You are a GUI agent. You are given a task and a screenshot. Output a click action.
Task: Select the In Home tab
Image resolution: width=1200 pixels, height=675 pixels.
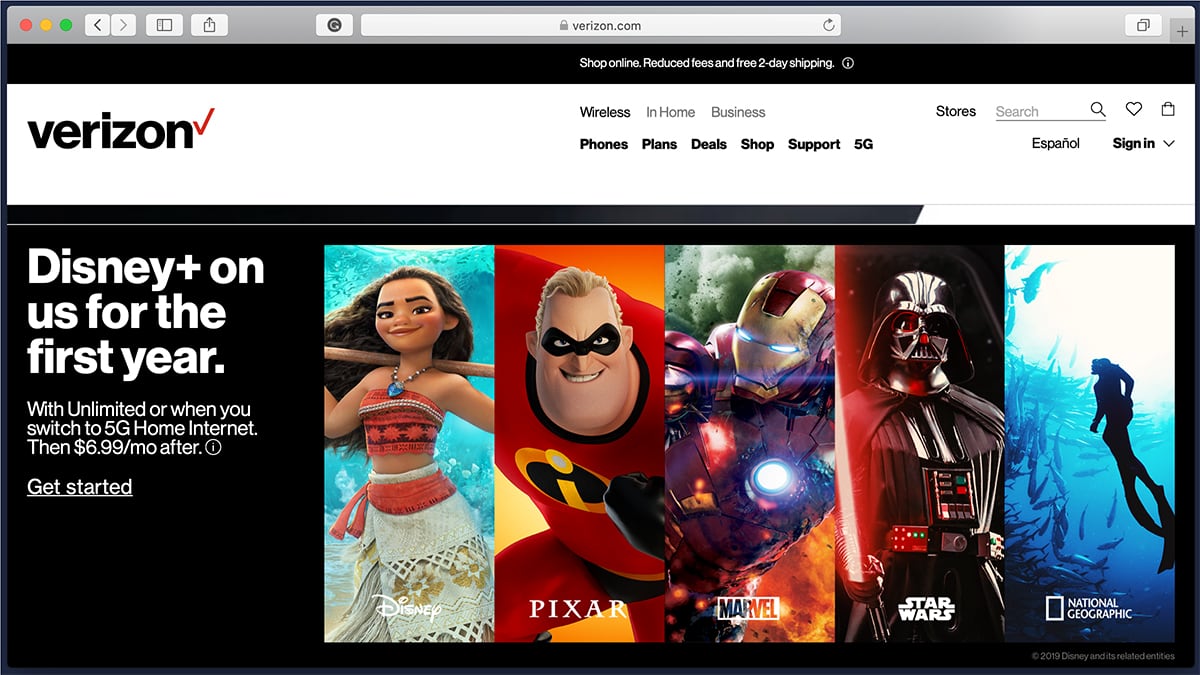[x=670, y=112]
